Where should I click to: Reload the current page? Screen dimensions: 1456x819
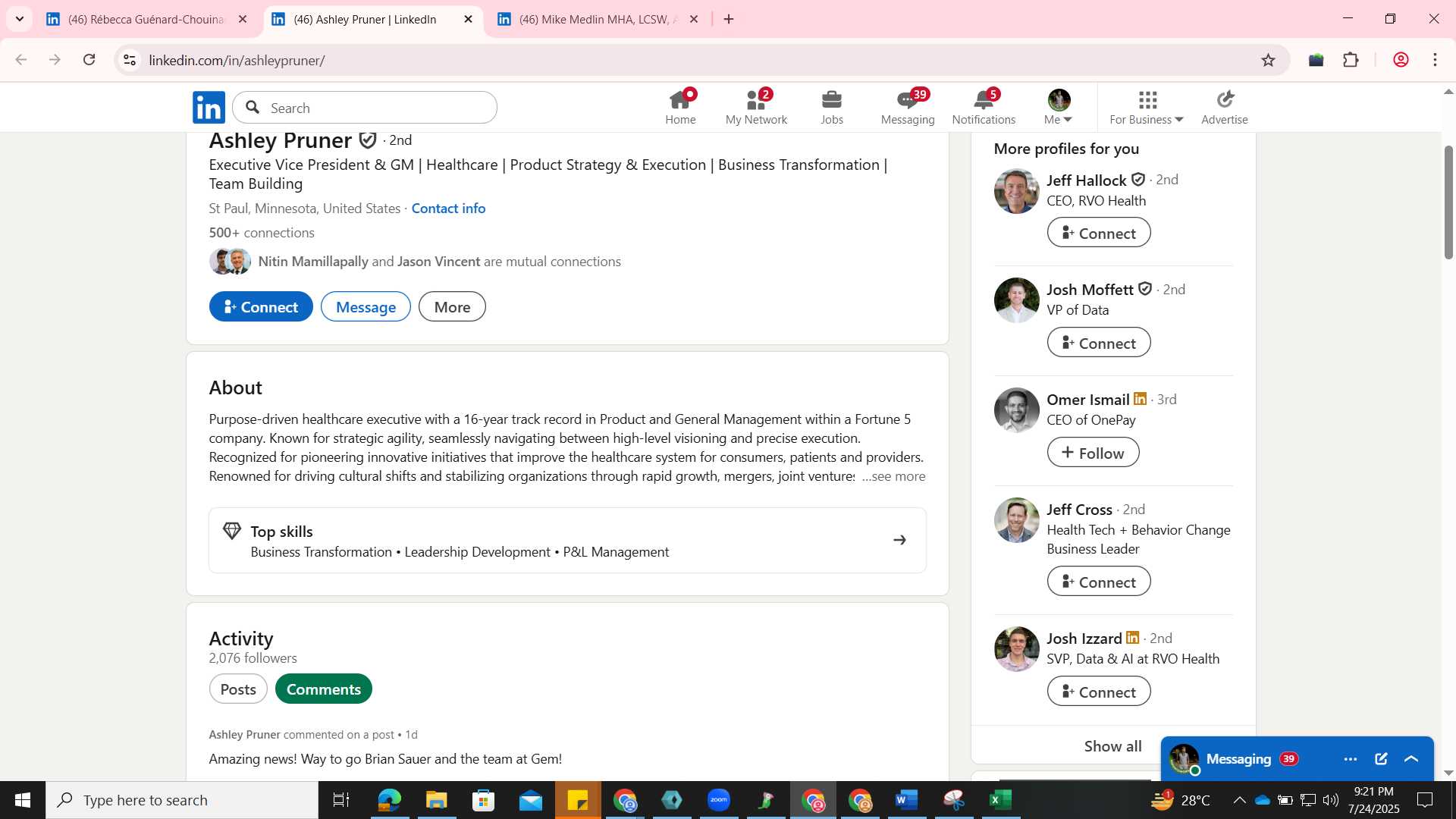click(x=89, y=60)
